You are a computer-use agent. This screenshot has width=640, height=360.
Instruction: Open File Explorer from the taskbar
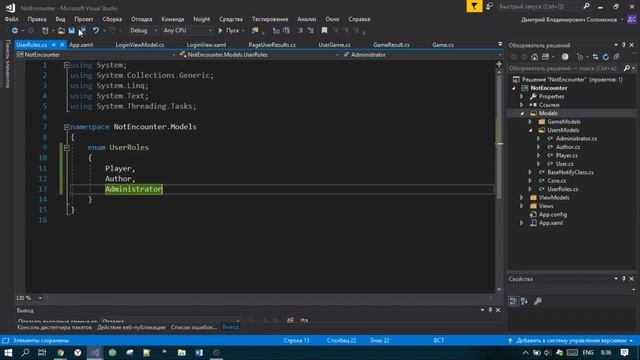[181, 353]
